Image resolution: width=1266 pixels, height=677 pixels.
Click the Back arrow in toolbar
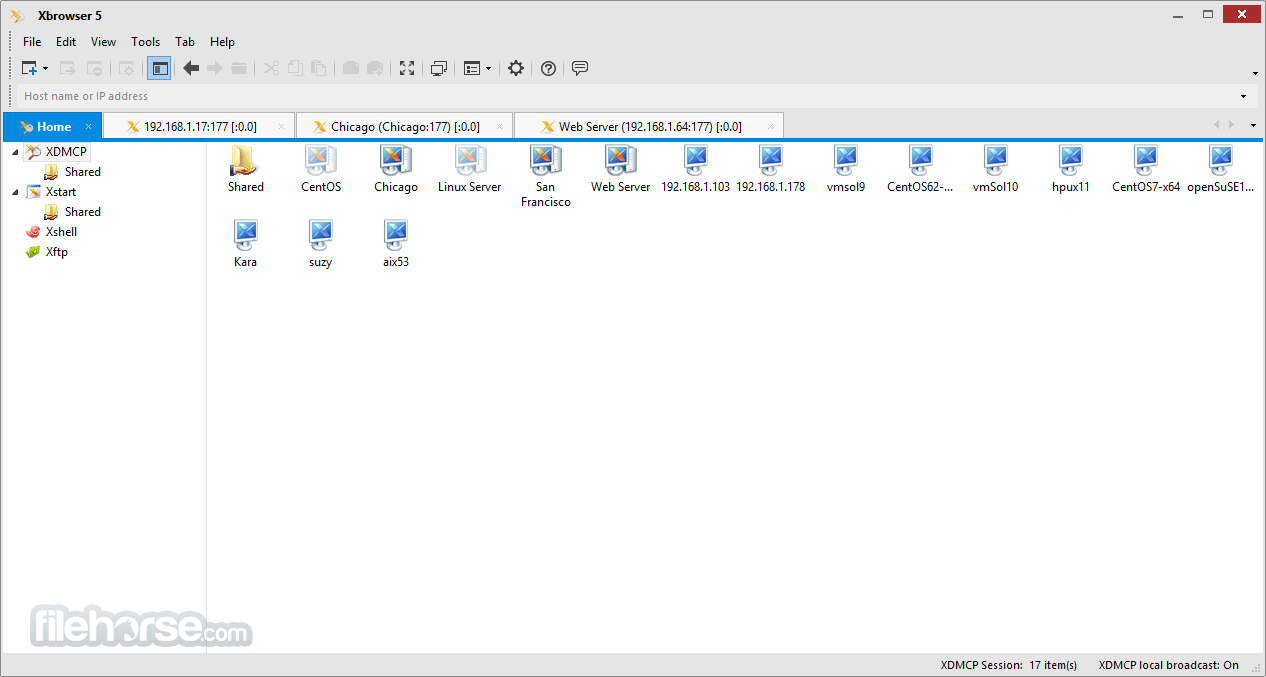point(190,68)
